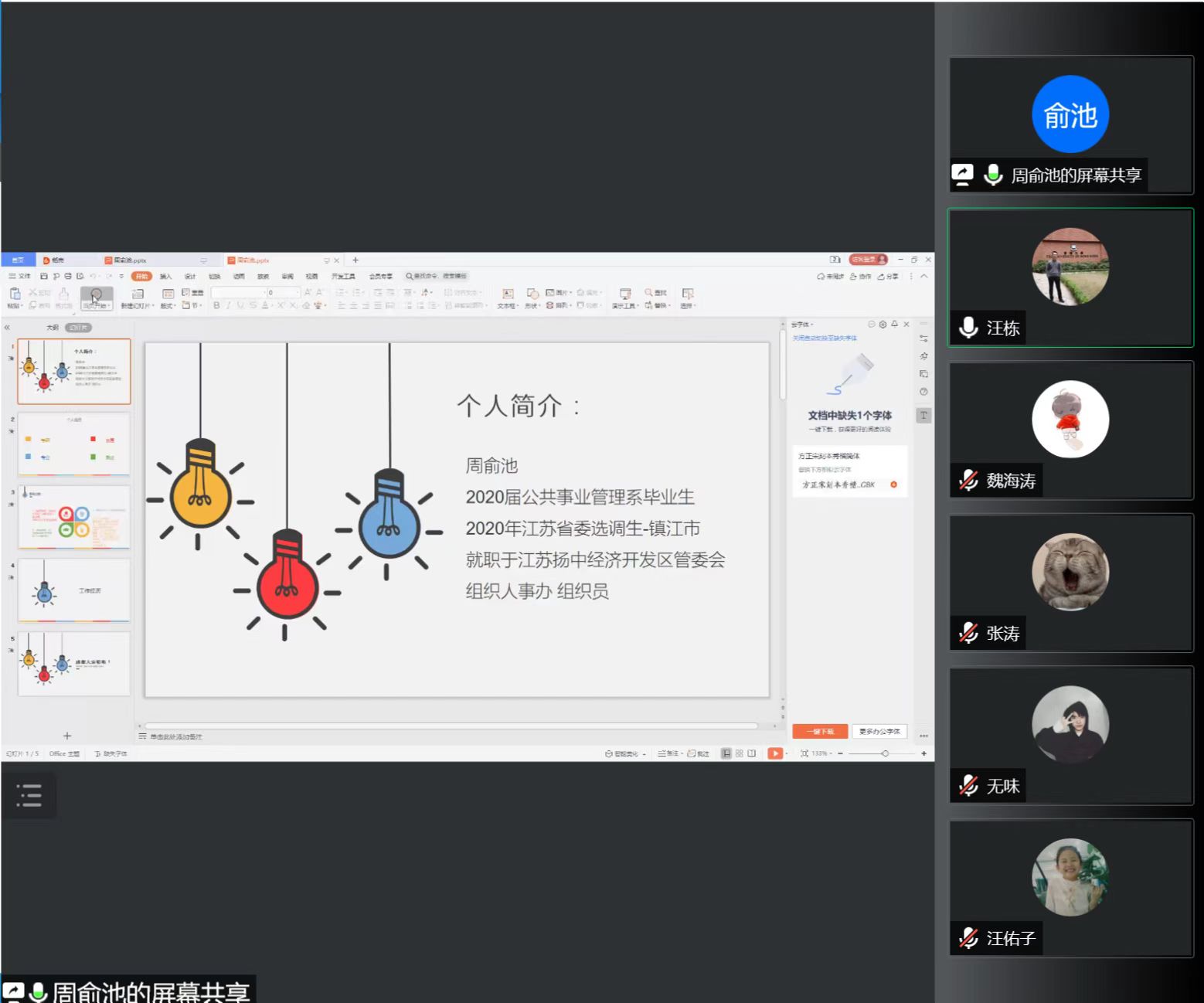Open the font size dropdown
Viewport: 1204px width, 1003px height.
pos(297,293)
